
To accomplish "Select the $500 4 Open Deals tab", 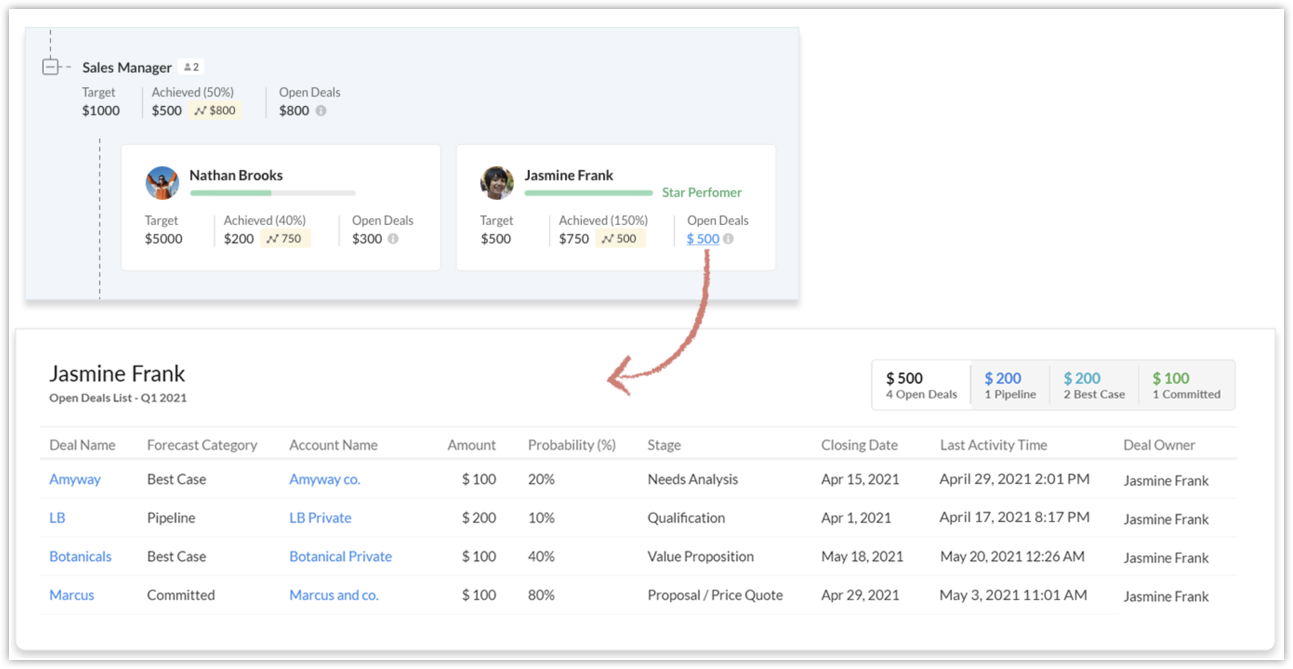I will pyautogui.click(x=920, y=385).
